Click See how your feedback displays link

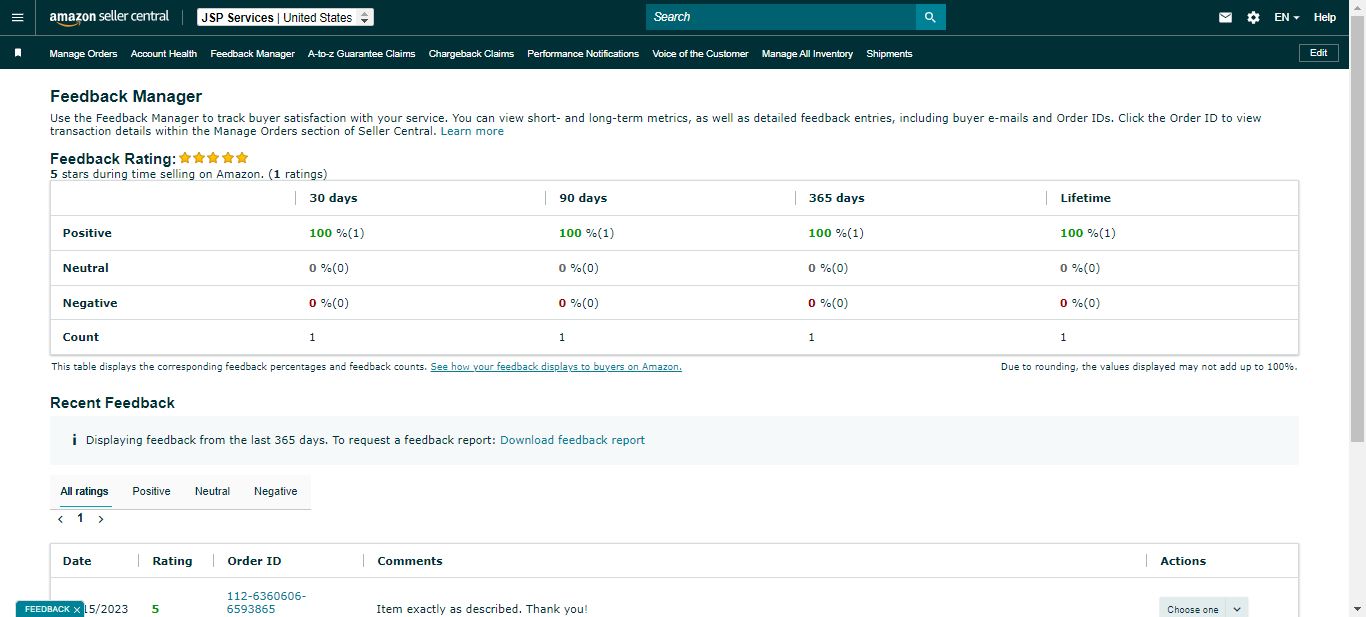(556, 367)
